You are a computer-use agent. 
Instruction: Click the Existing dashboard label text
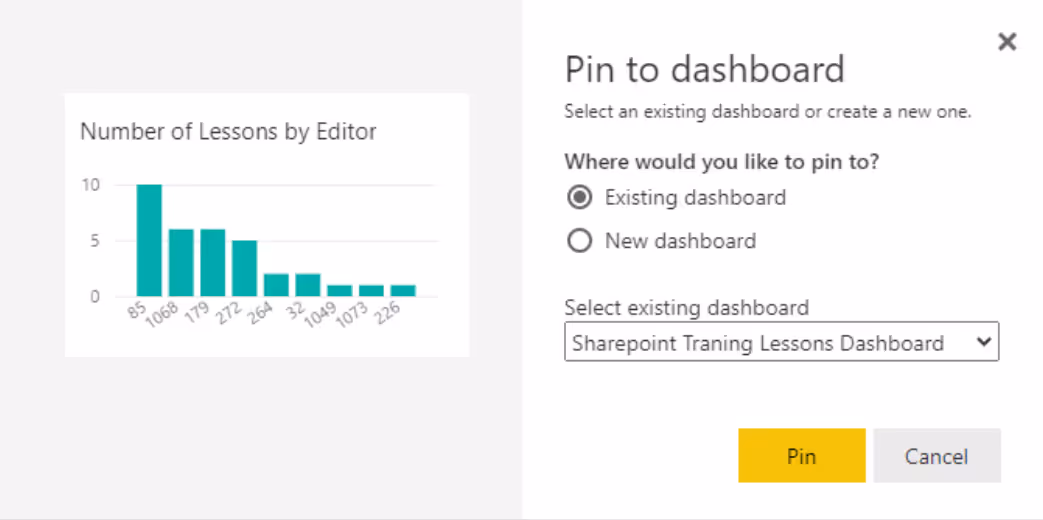[695, 197]
